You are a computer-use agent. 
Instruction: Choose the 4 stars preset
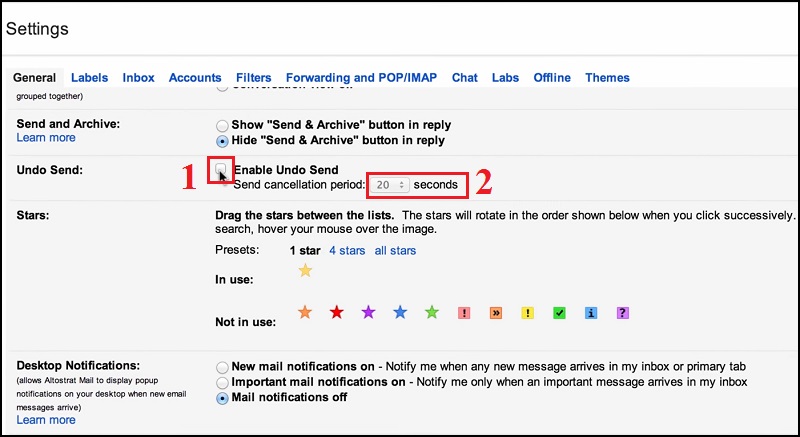(347, 250)
